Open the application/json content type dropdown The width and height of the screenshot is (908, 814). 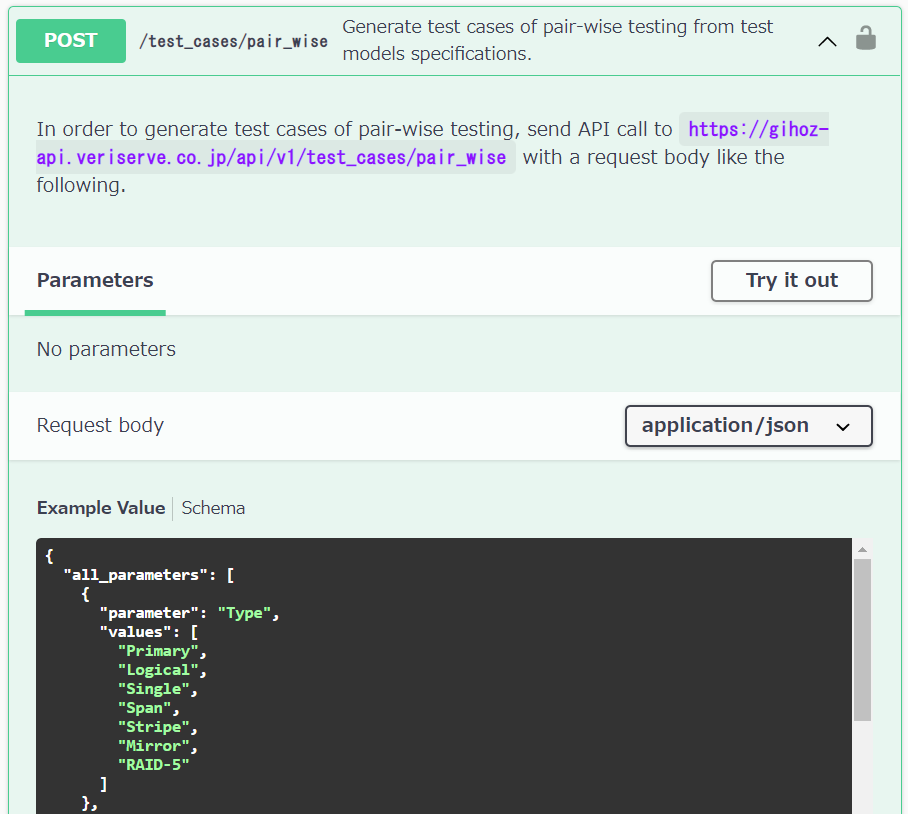coord(748,426)
